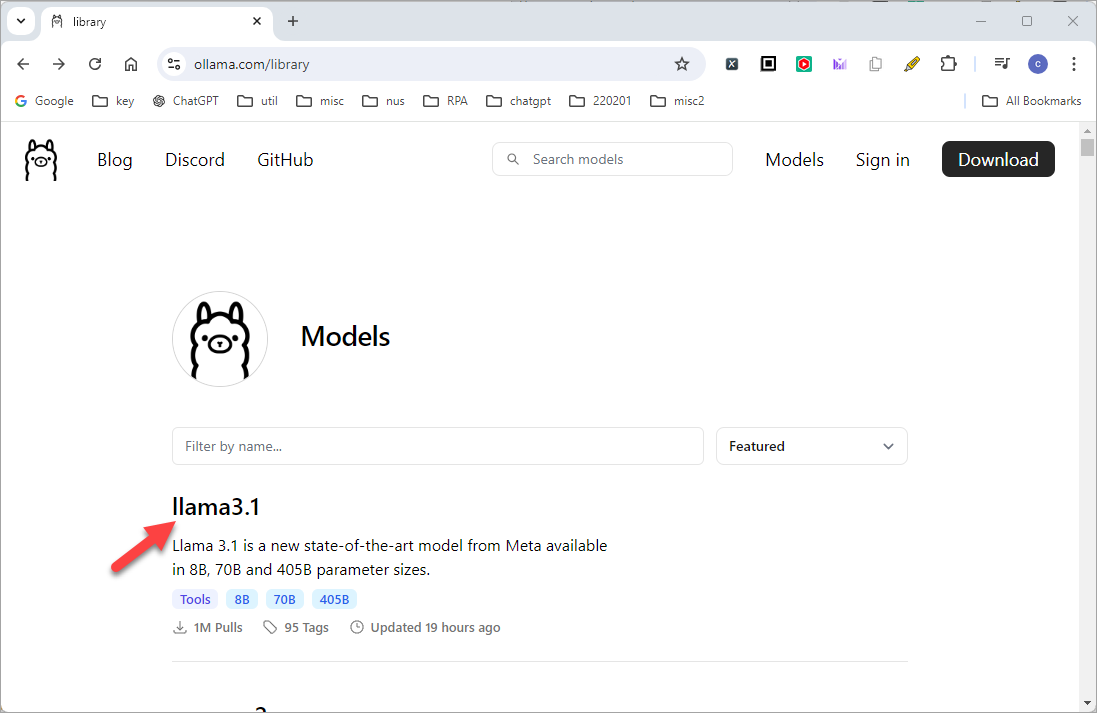Click the page vertical scrollbar thumb
The width and height of the screenshot is (1097, 713).
(1087, 147)
